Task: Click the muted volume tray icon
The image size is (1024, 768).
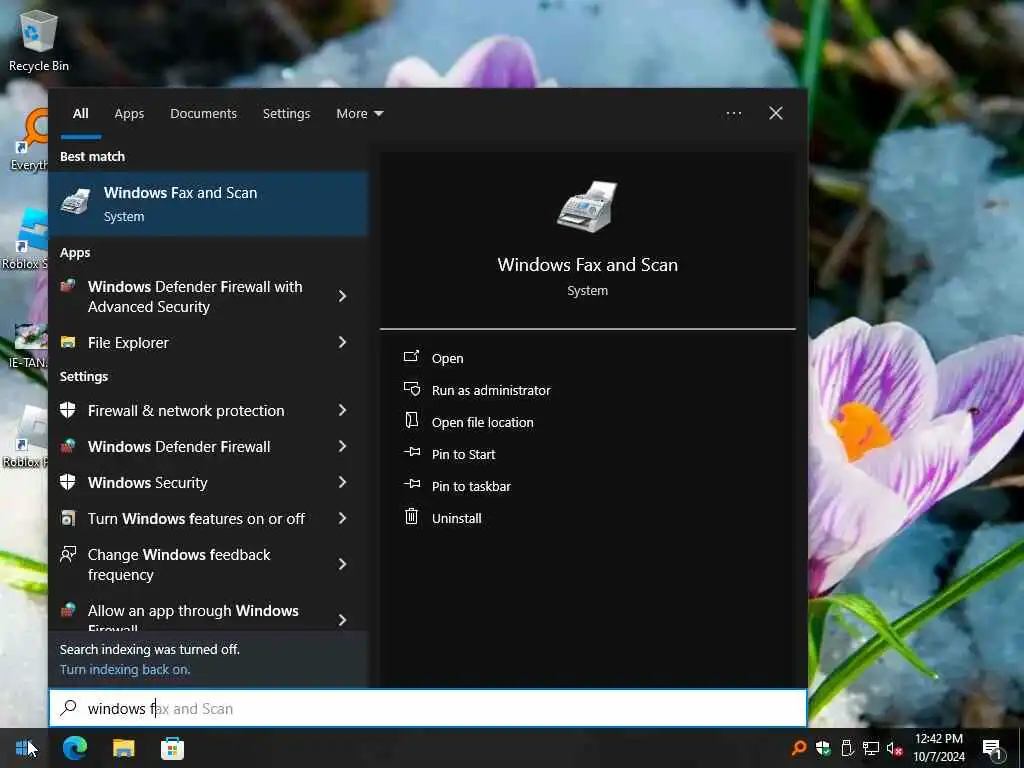Action: point(894,749)
